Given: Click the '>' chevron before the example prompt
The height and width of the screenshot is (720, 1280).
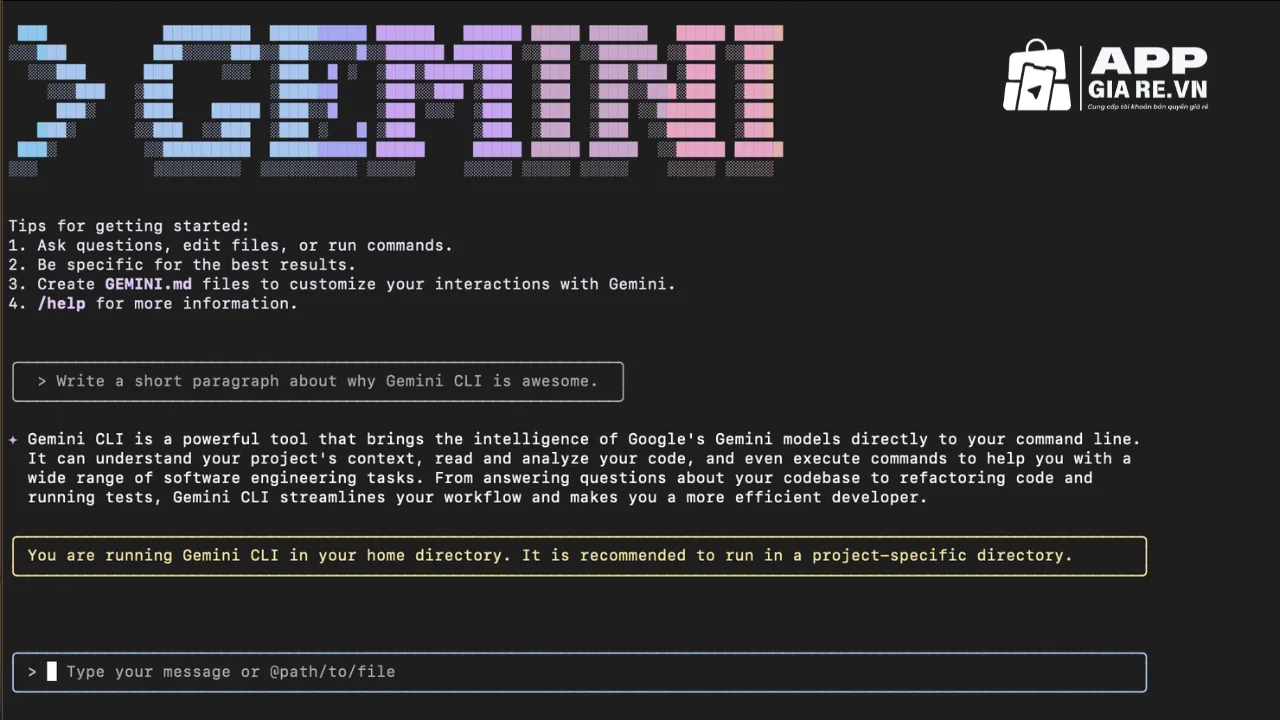Looking at the screenshot, I should (41, 381).
